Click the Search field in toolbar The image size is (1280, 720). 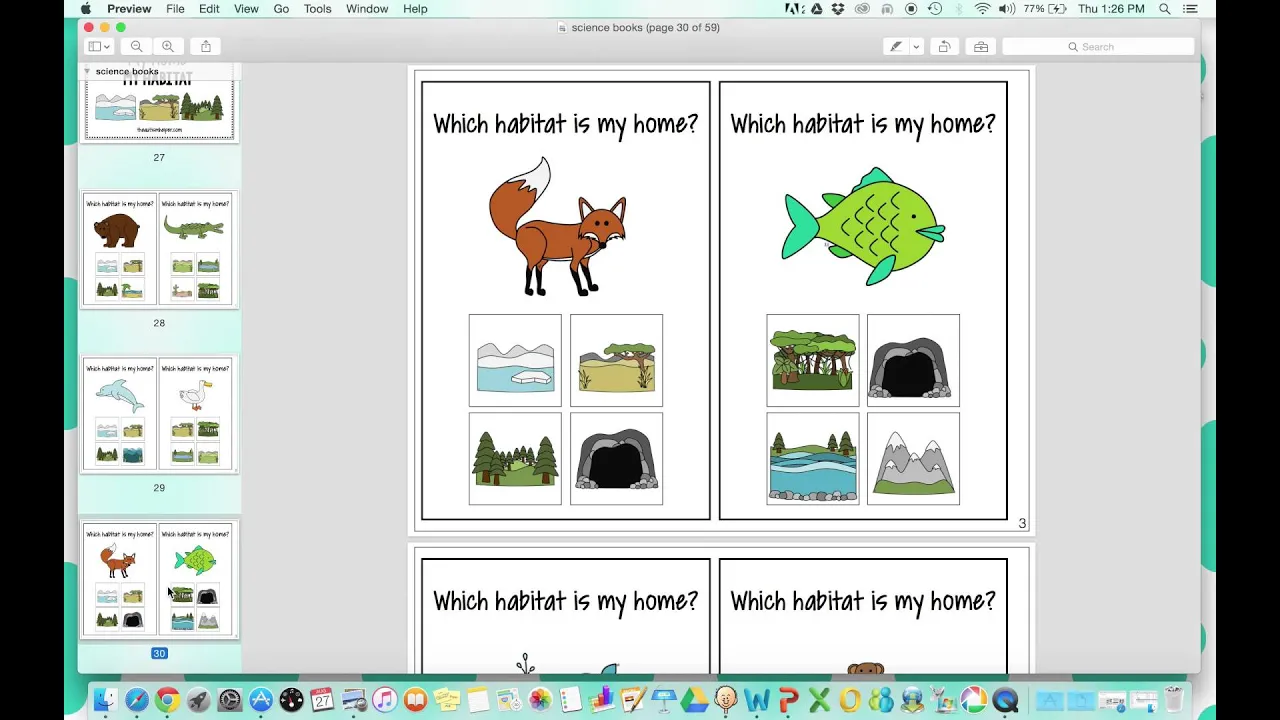point(1098,46)
